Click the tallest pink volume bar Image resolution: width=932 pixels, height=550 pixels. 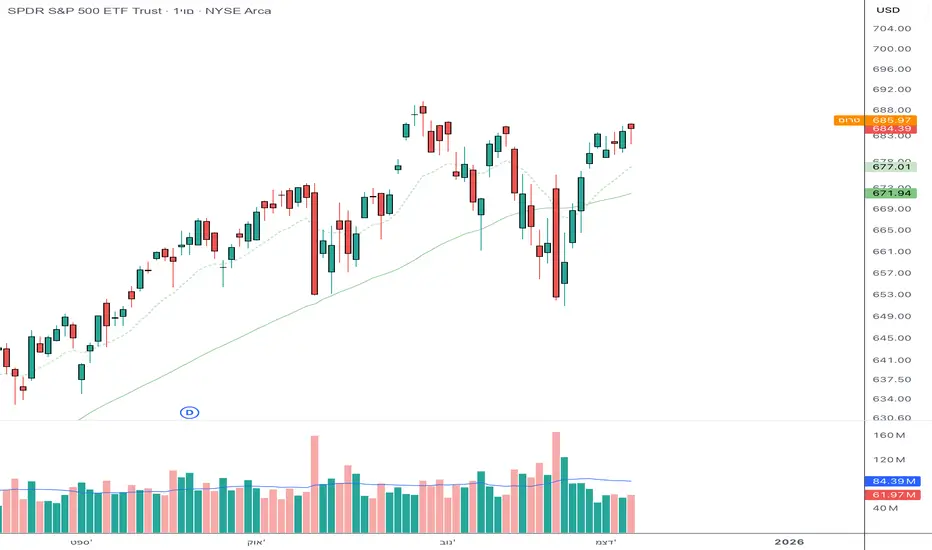pyautogui.click(x=555, y=481)
